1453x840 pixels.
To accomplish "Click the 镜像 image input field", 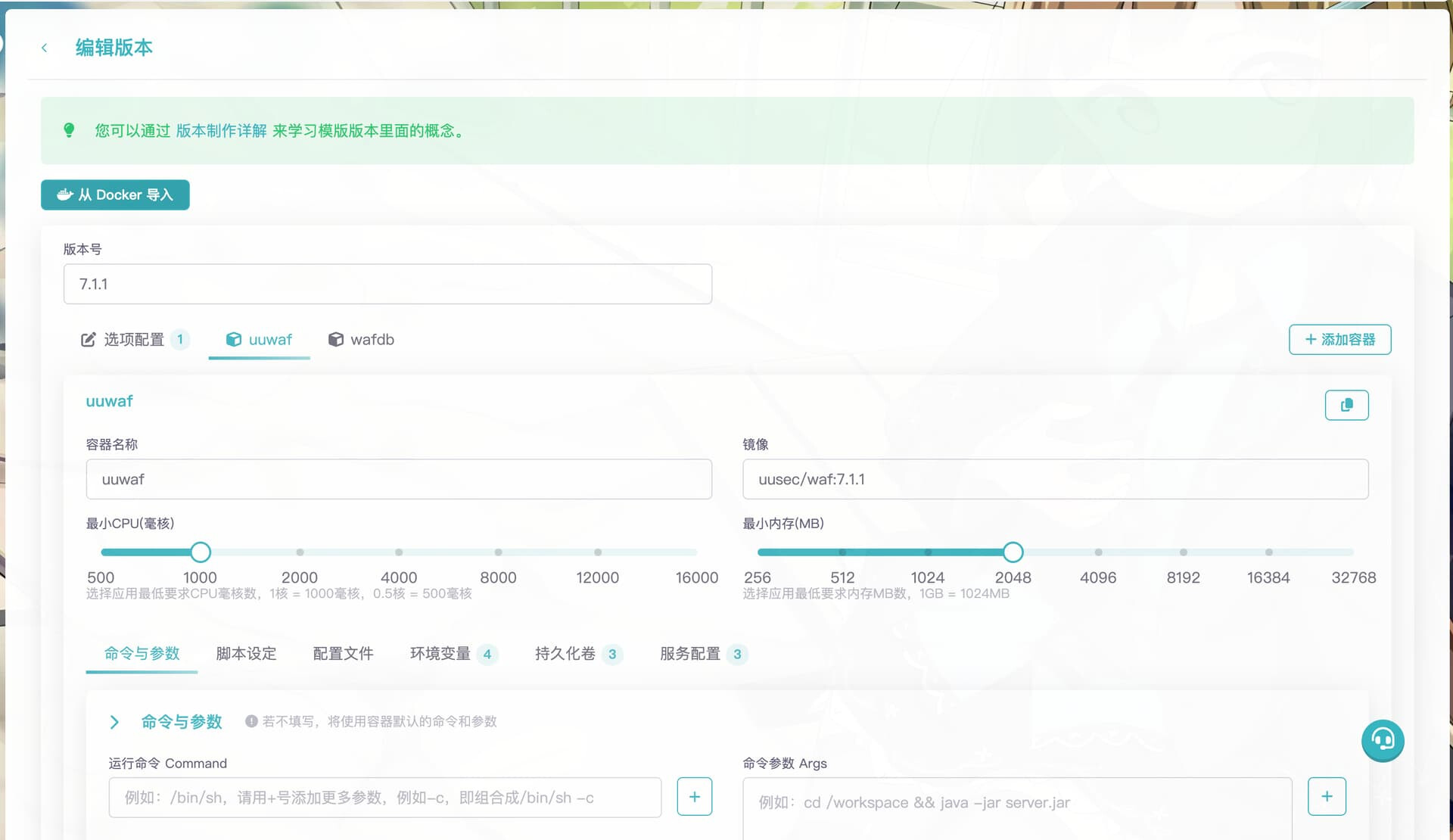I will coord(1055,479).
